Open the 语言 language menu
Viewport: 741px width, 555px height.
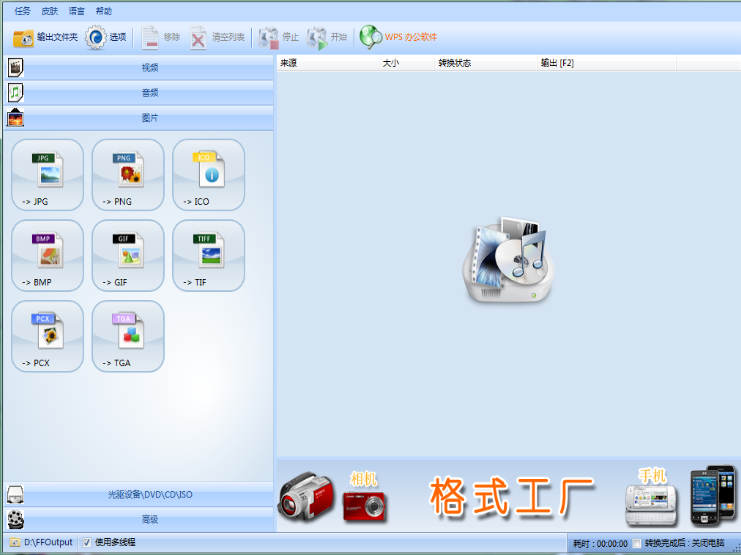(x=77, y=11)
